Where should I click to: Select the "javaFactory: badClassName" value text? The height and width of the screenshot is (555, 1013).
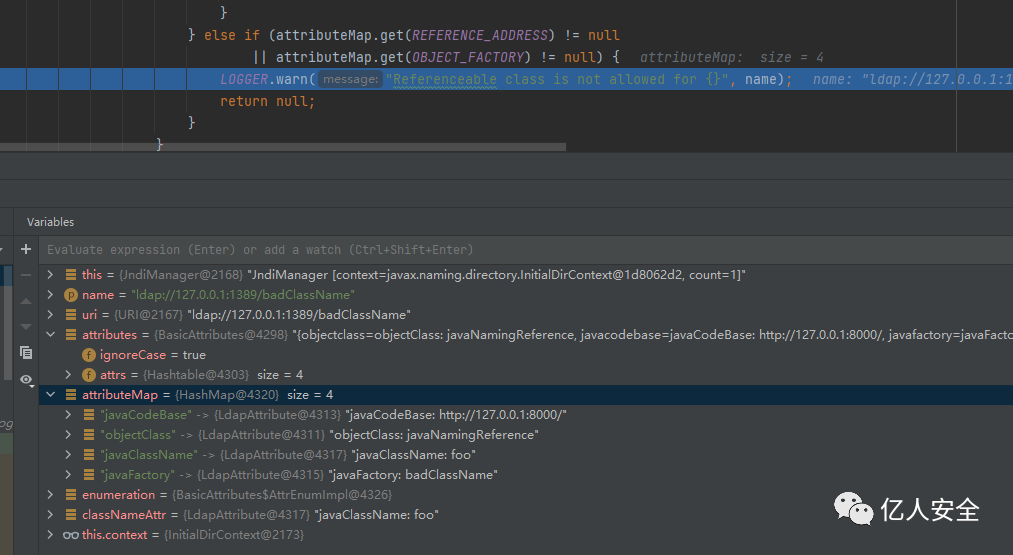[x=413, y=475]
